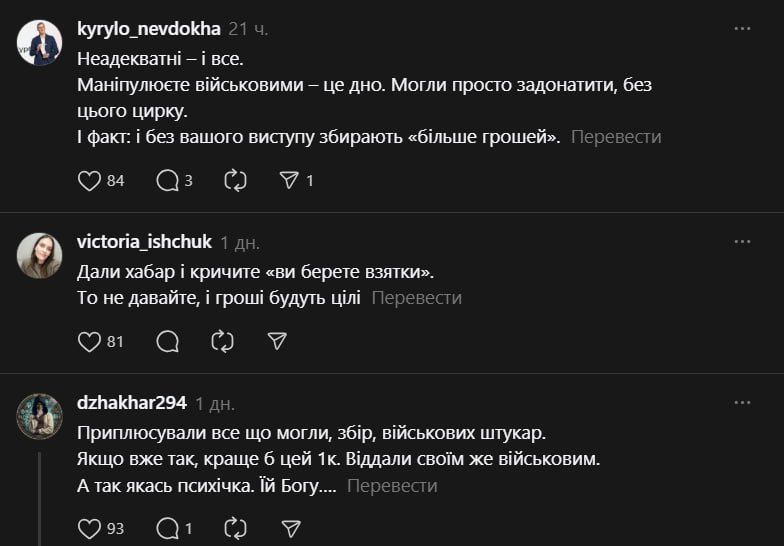Reply to victoria_ishchuk comment
The height and width of the screenshot is (546, 784).
(x=167, y=341)
